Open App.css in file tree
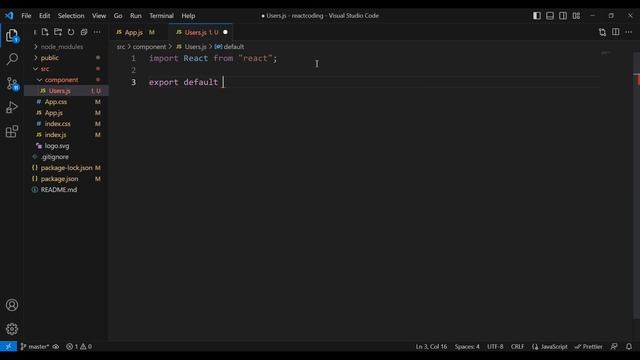The height and width of the screenshot is (360, 640). click(x=56, y=102)
